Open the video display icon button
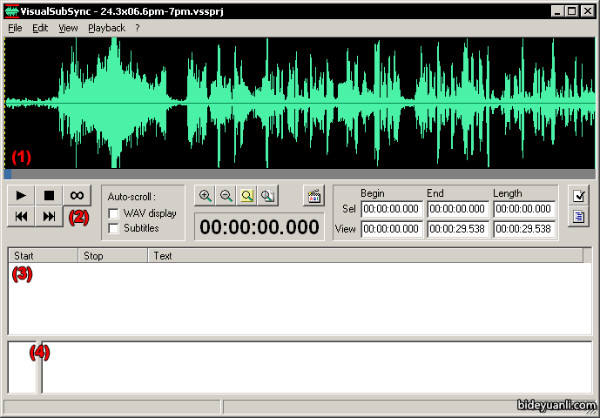Viewport: 600px width, 418px height. [313, 196]
